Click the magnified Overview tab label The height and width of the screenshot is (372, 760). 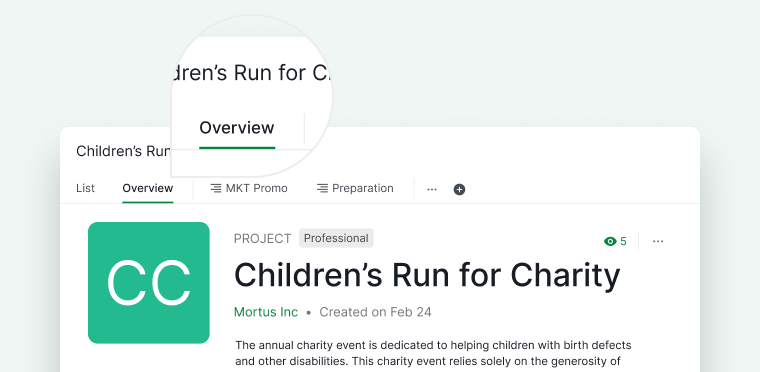(237, 128)
